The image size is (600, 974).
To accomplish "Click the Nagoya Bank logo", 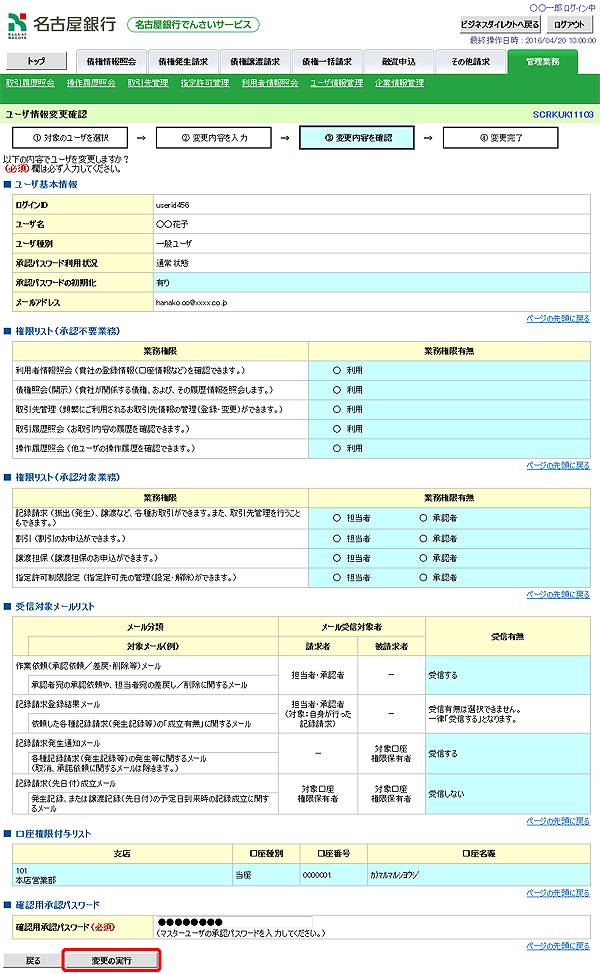I will click(x=62, y=25).
